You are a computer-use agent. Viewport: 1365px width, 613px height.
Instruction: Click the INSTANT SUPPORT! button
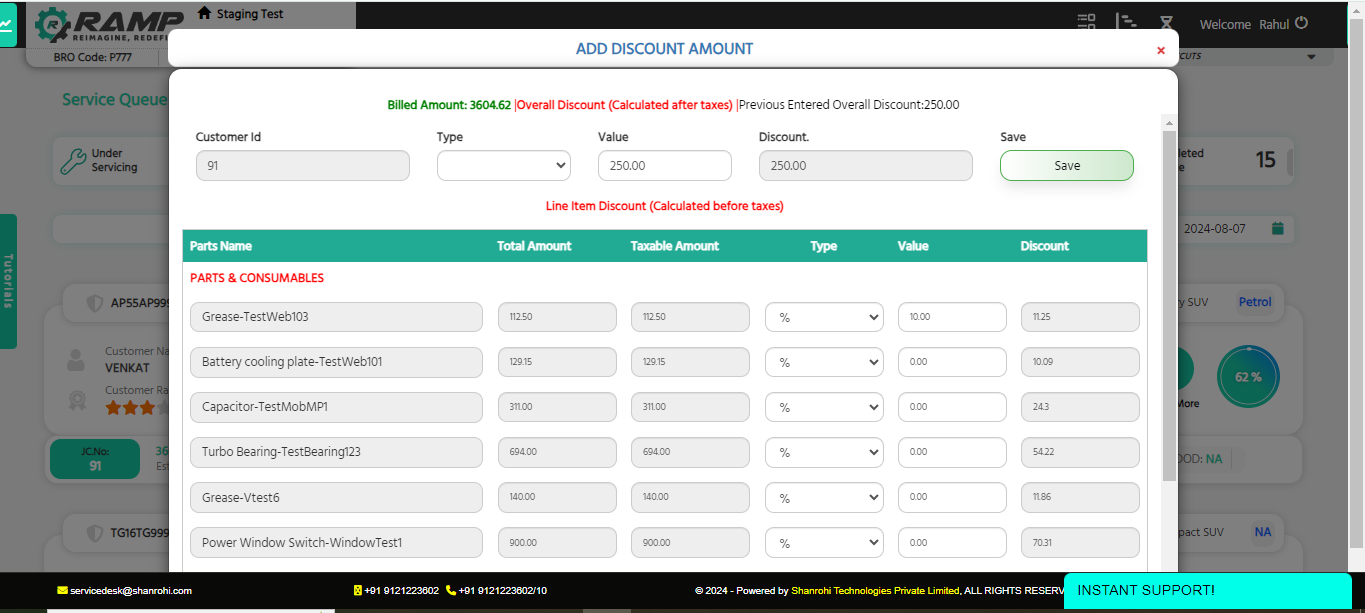point(1207,591)
